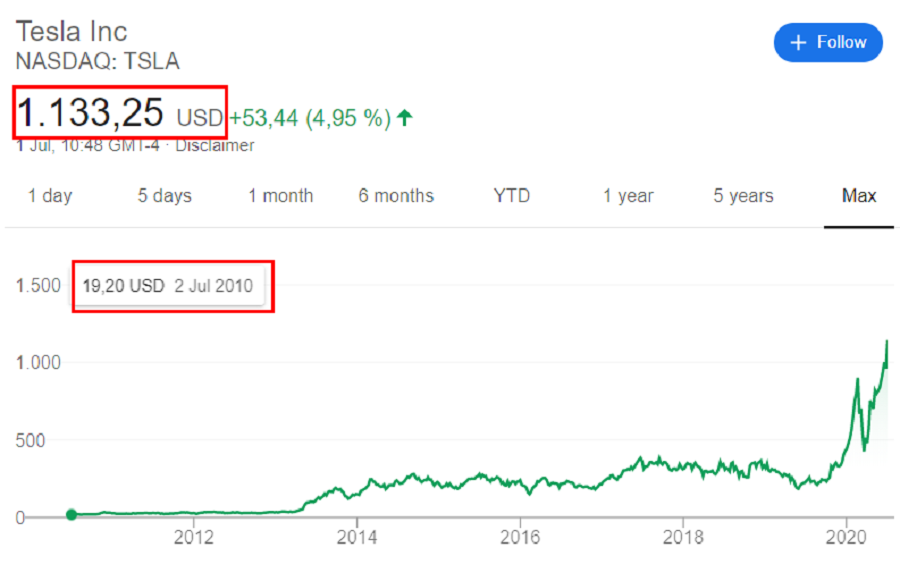
Task: Click the 1.133,25 USD price
Action: coord(119,113)
